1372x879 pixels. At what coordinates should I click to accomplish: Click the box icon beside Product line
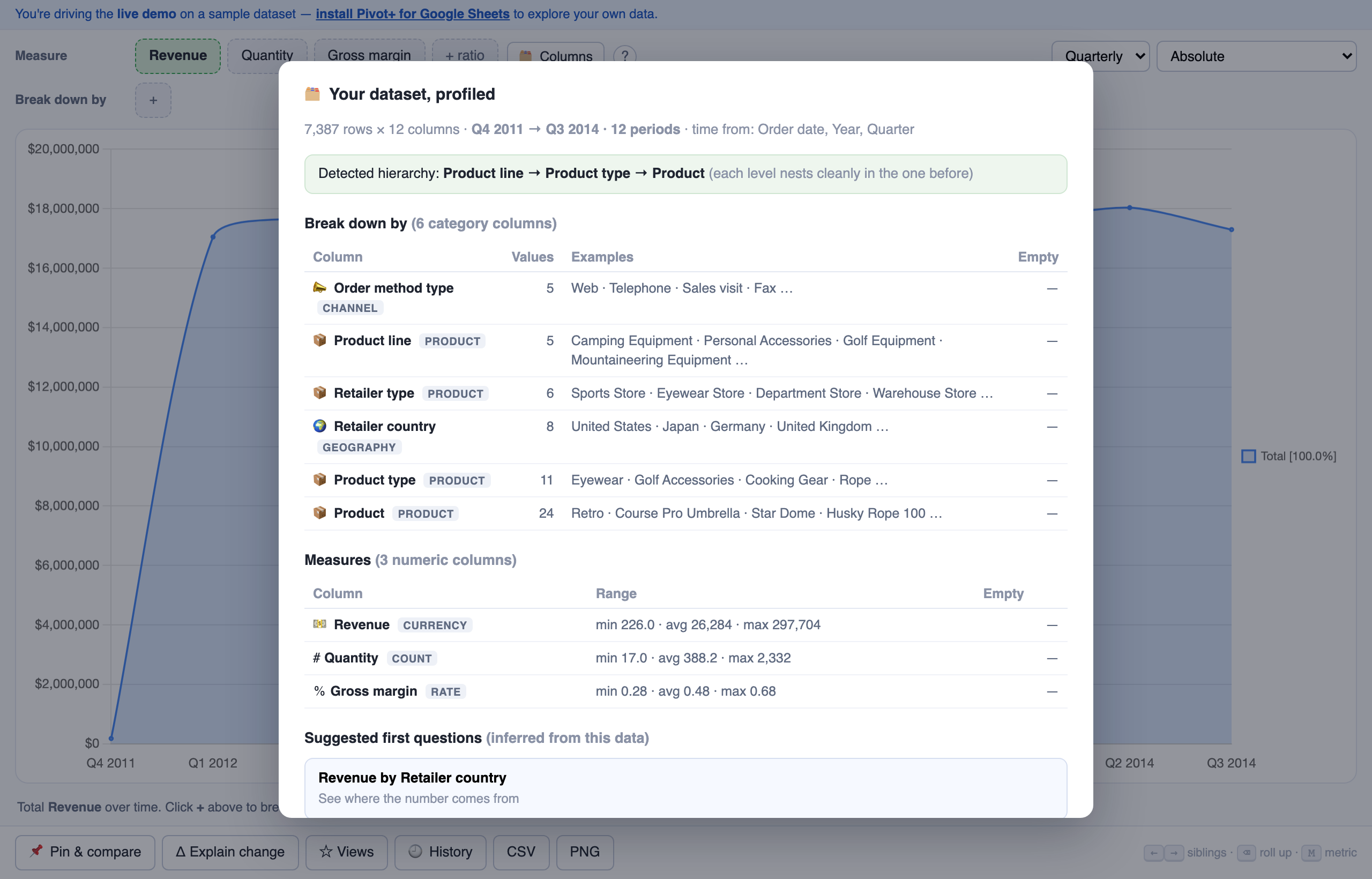click(x=319, y=340)
